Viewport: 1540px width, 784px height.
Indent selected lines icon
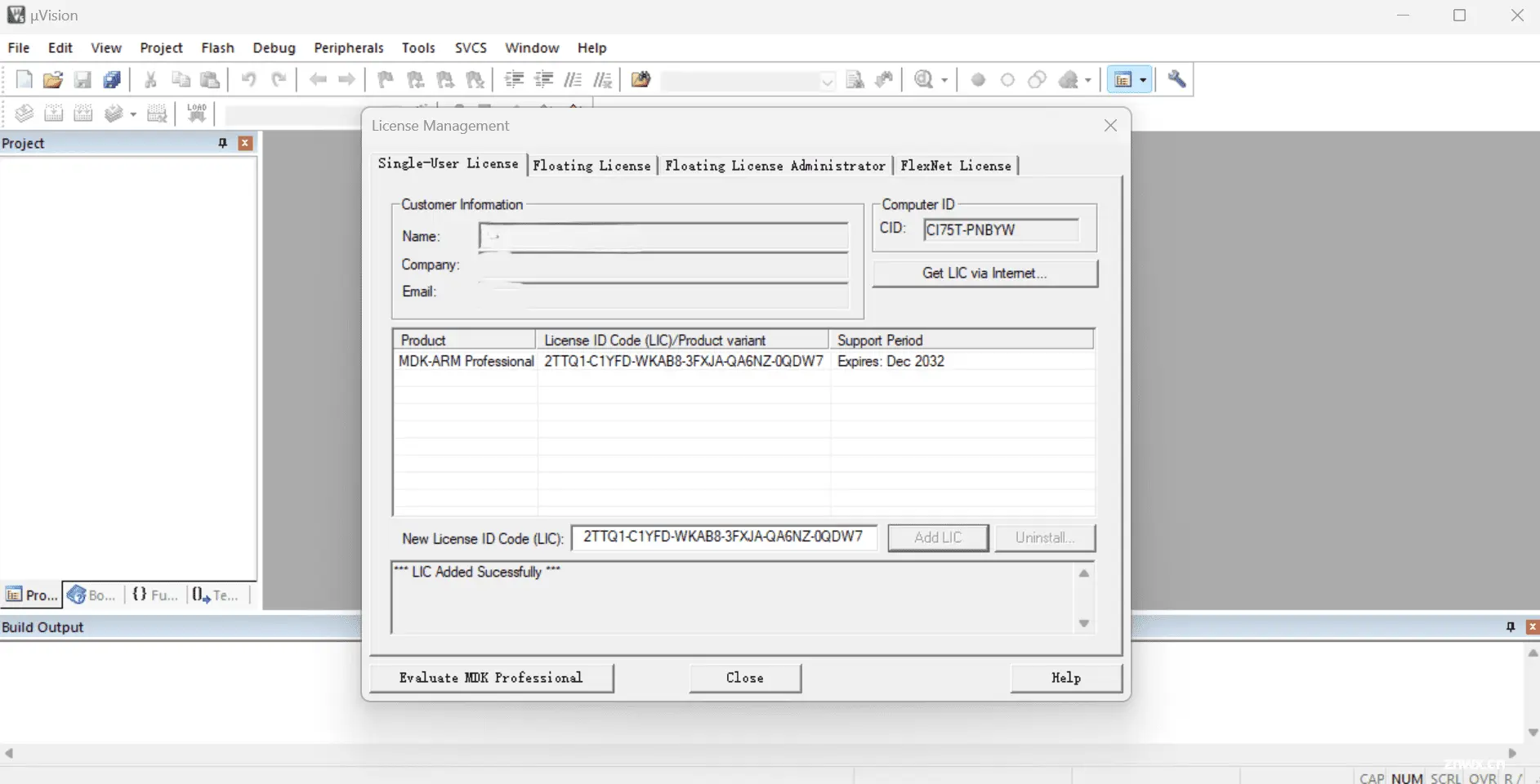514,79
